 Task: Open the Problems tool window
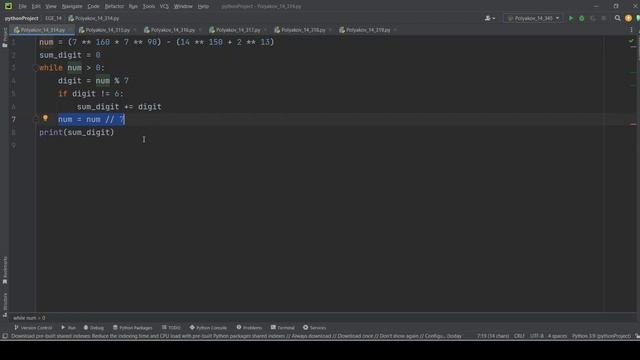click(x=249, y=328)
